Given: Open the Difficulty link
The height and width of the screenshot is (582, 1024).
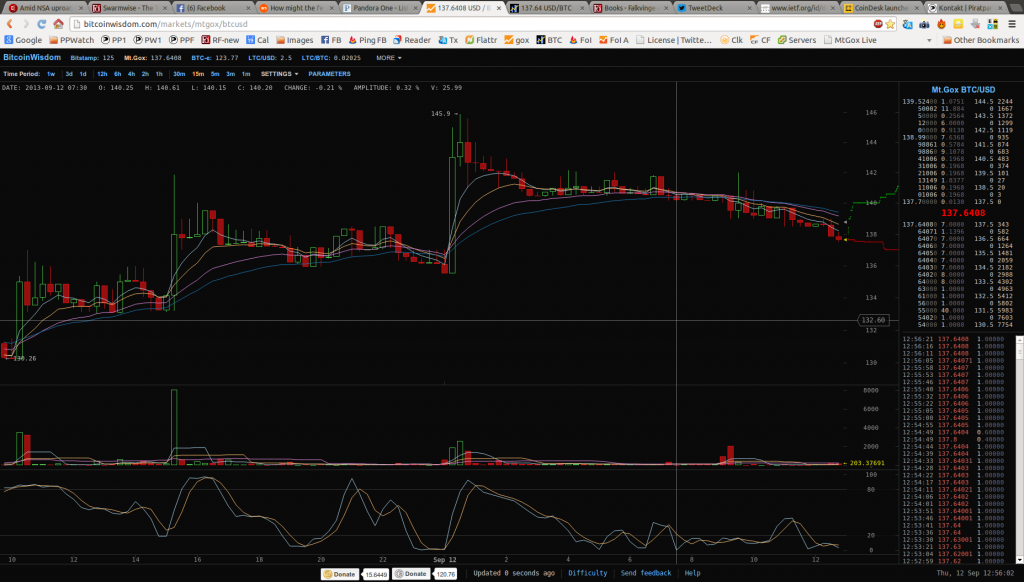Looking at the screenshot, I should point(588,573).
